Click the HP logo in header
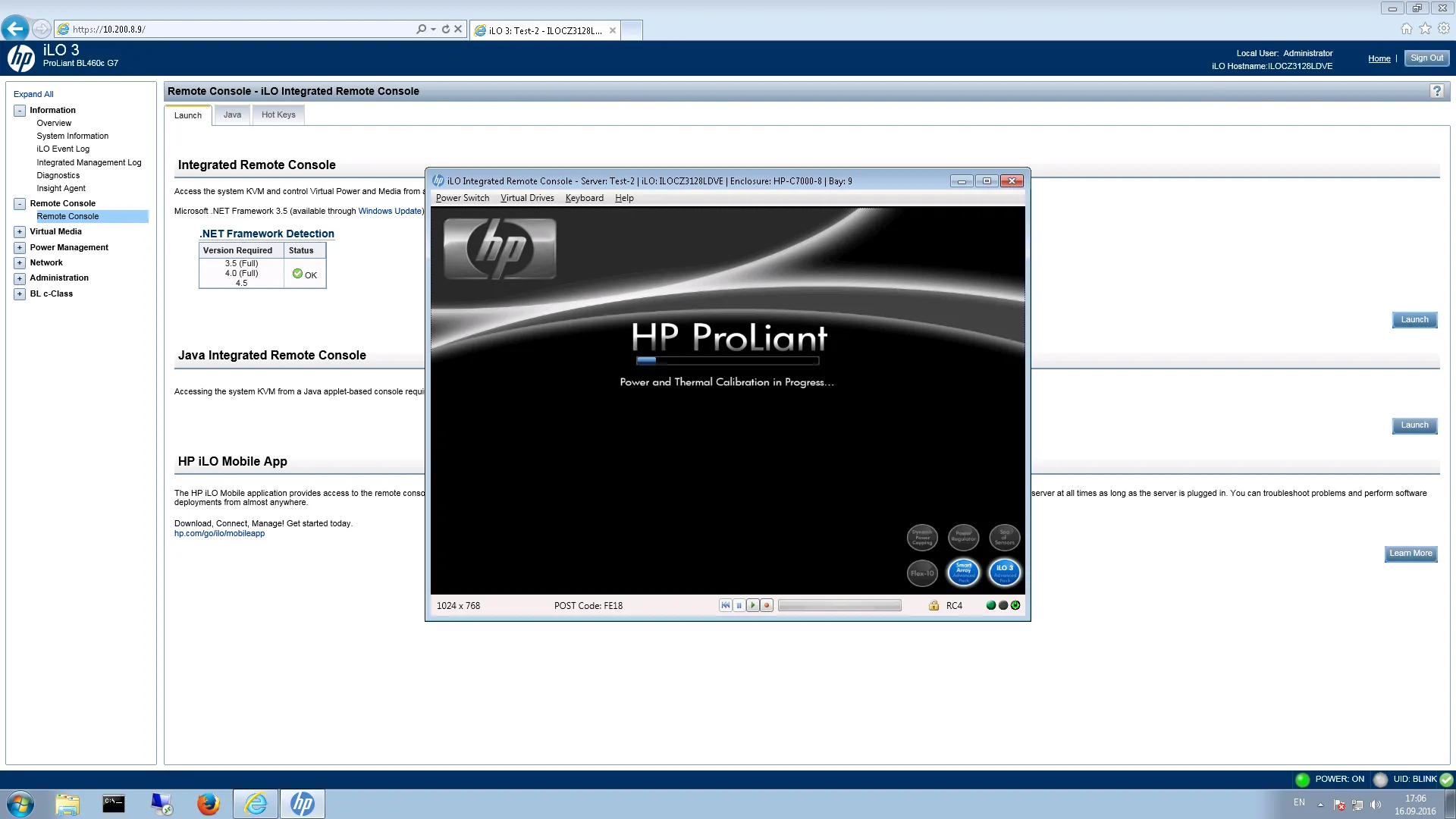This screenshot has width=1456, height=819. [21, 58]
